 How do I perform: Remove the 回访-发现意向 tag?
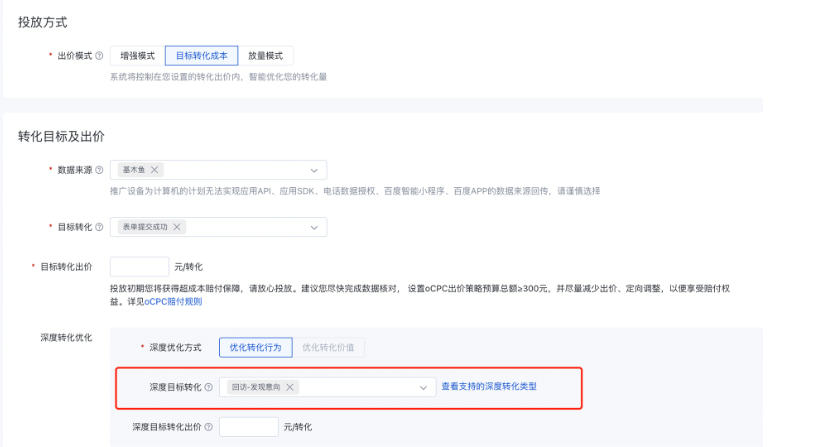click(290, 387)
